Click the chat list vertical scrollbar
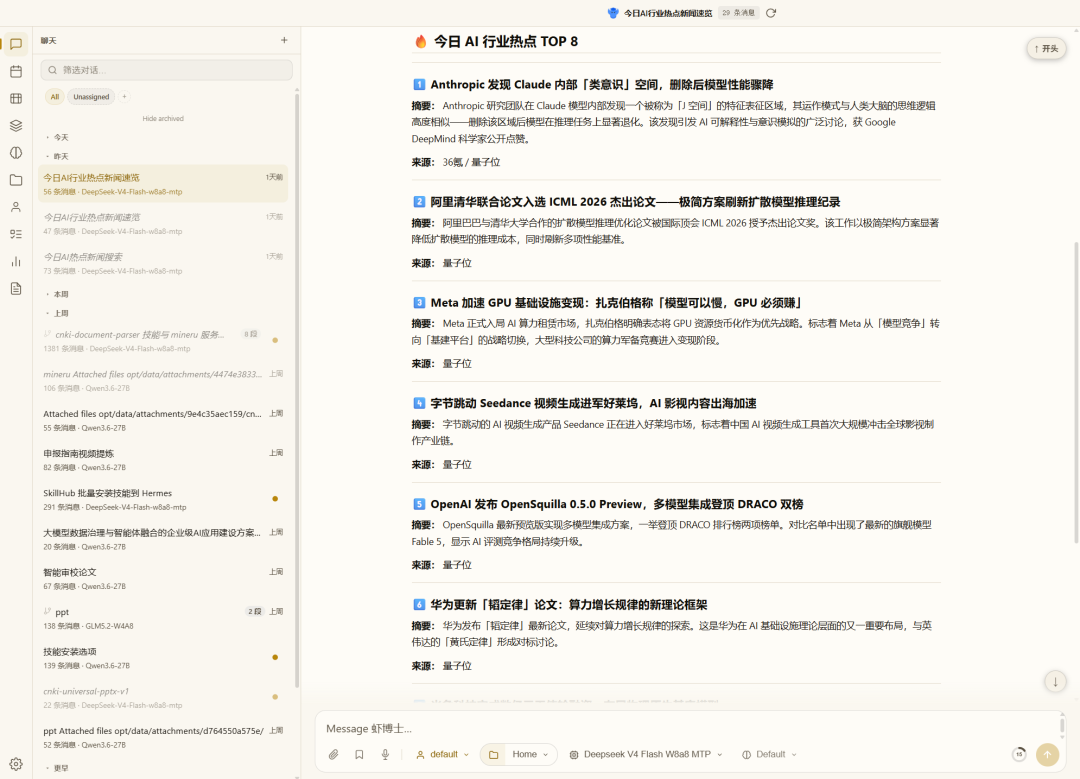The image size is (1080, 779). pyautogui.click(x=297, y=389)
